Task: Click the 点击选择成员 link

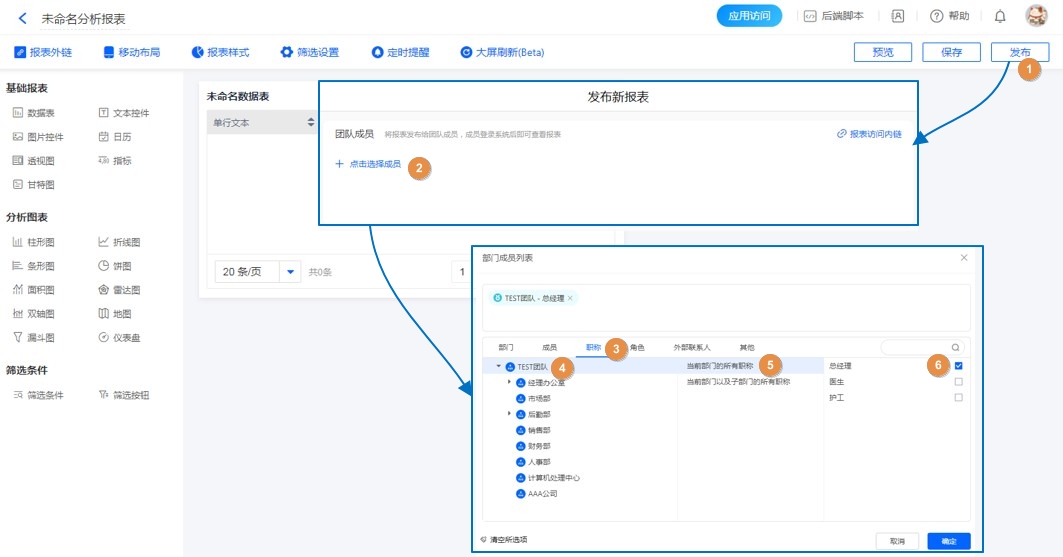Action: 373,164
